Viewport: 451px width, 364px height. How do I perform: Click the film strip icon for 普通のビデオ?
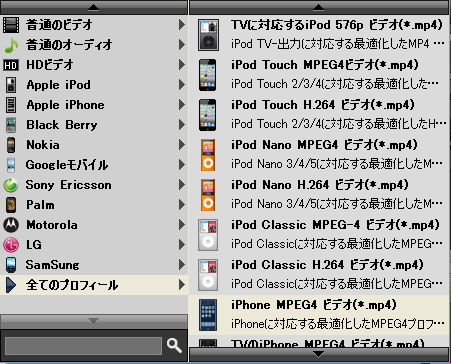(11, 25)
